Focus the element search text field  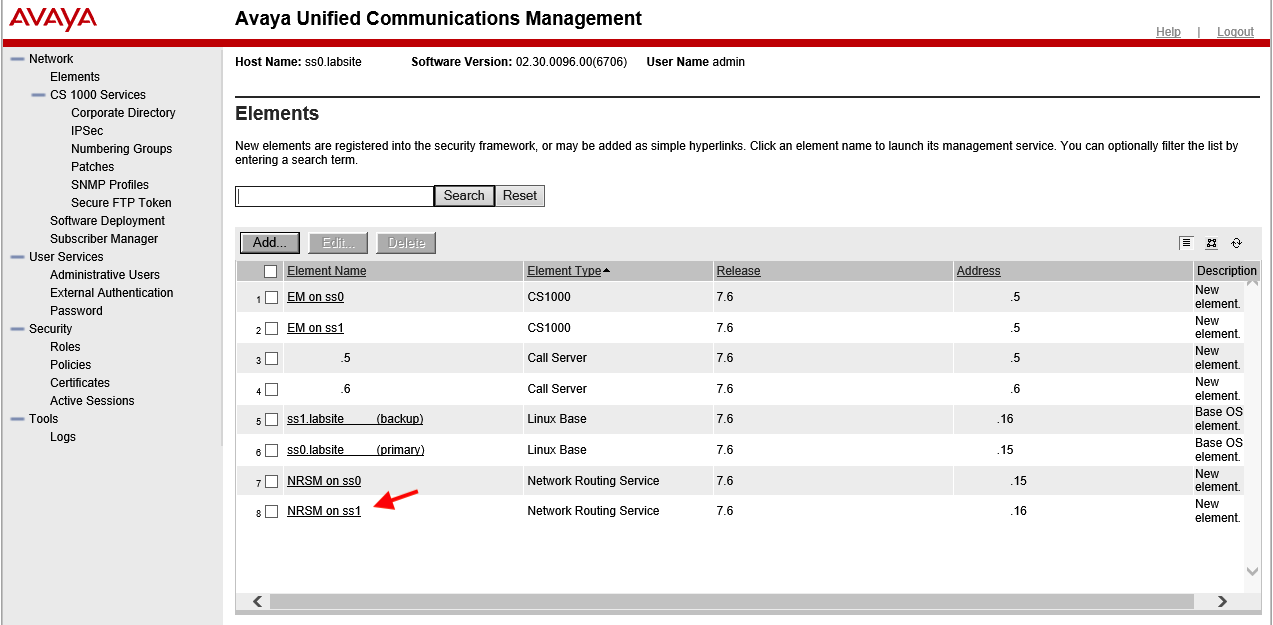[x=334, y=196]
